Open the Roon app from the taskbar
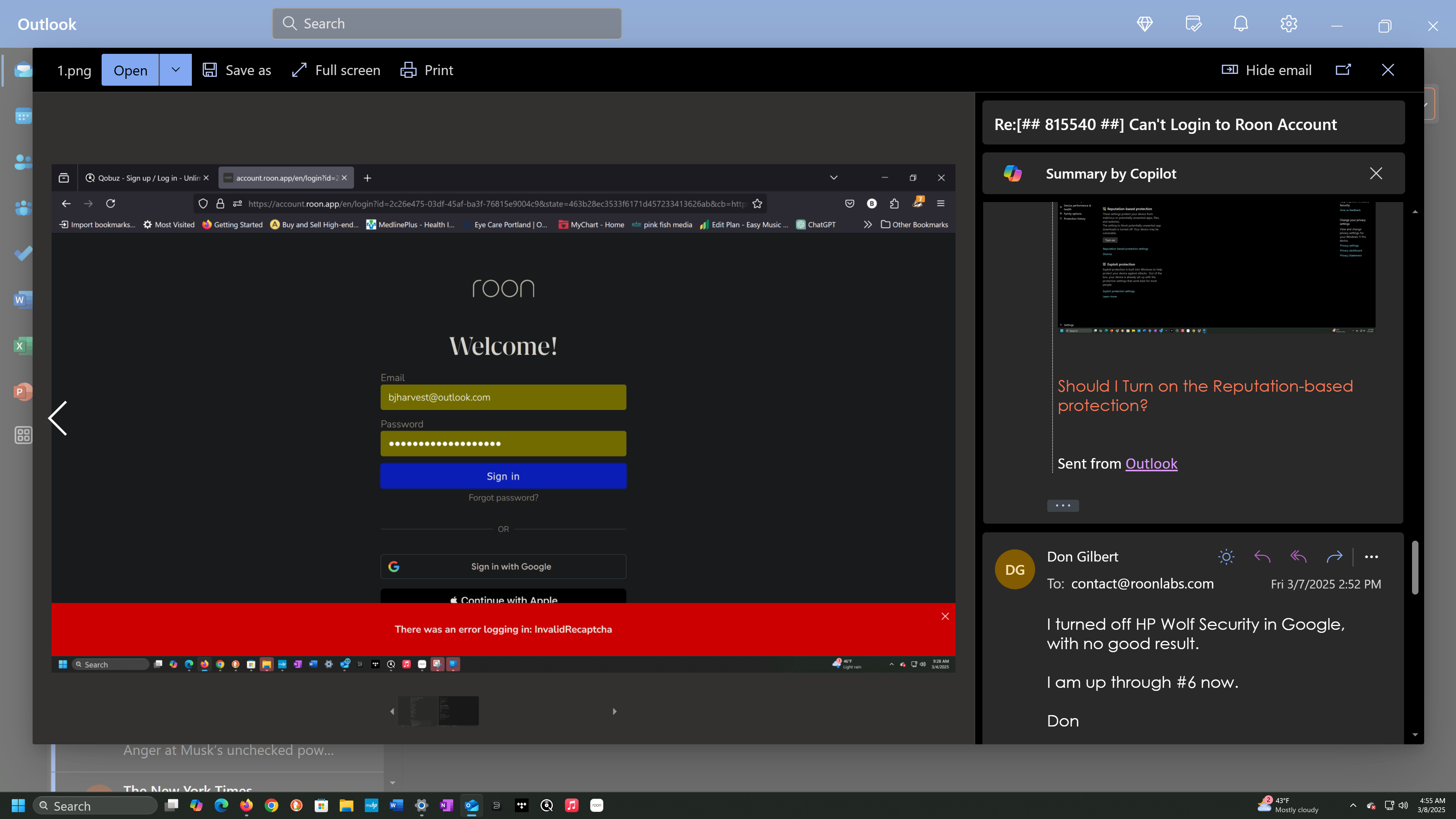Image resolution: width=1456 pixels, height=819 pixels. tap(597, 805)
